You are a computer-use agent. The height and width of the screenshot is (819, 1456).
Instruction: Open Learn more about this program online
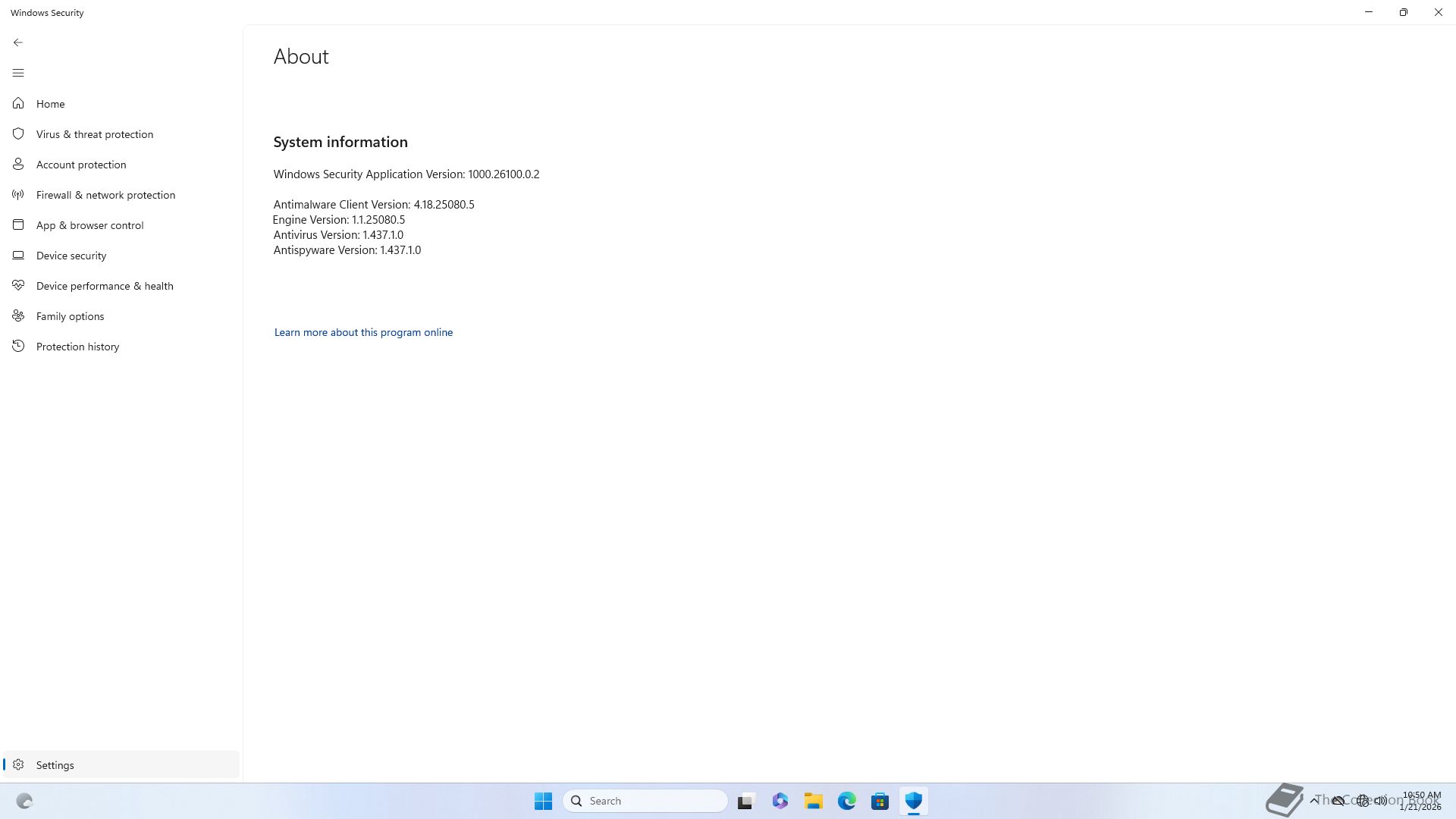(363, 332)
